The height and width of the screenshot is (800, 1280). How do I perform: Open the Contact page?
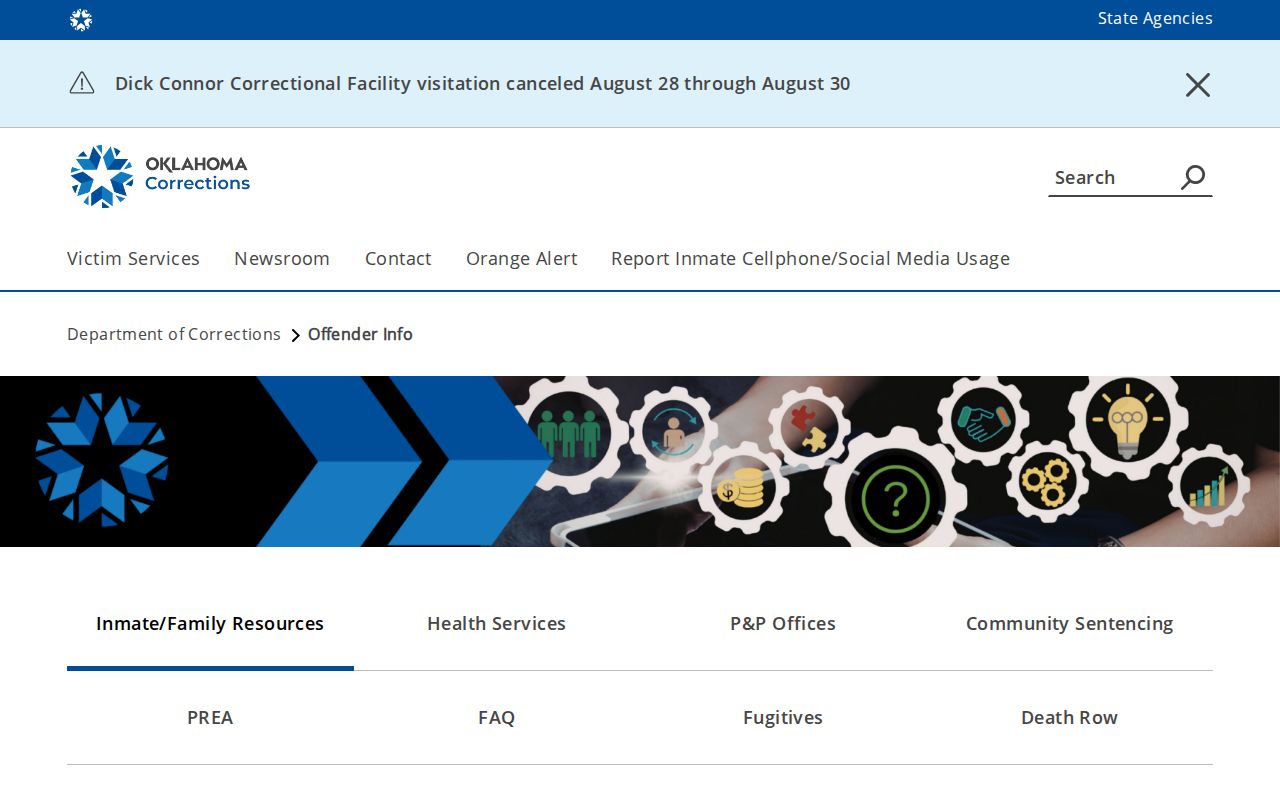click(398, 258)
